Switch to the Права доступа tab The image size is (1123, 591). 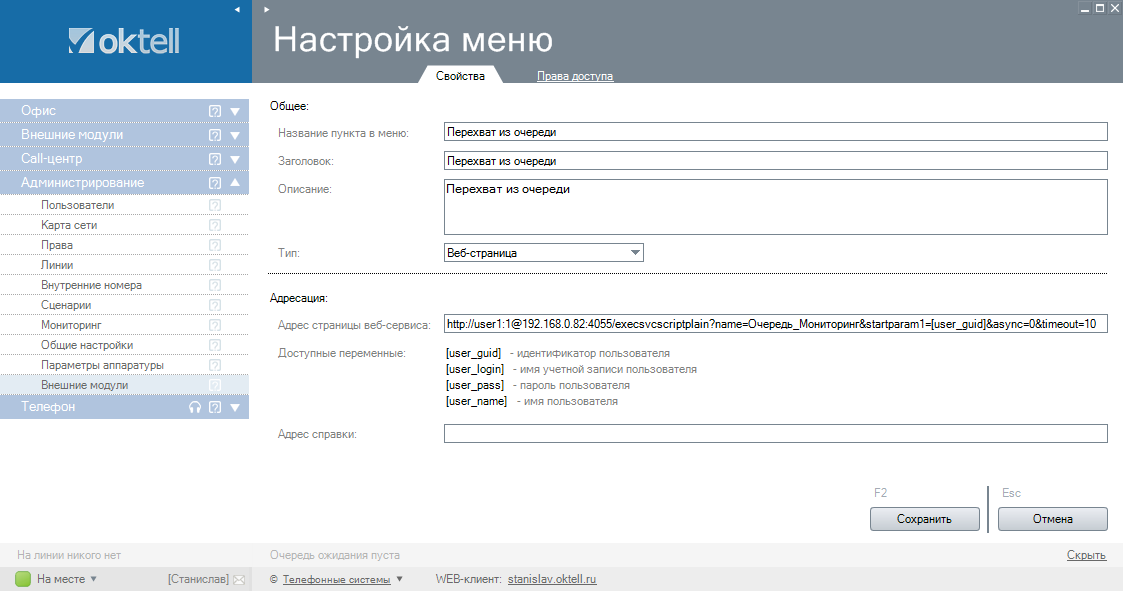pyautogui.click(x=575, y=76)
